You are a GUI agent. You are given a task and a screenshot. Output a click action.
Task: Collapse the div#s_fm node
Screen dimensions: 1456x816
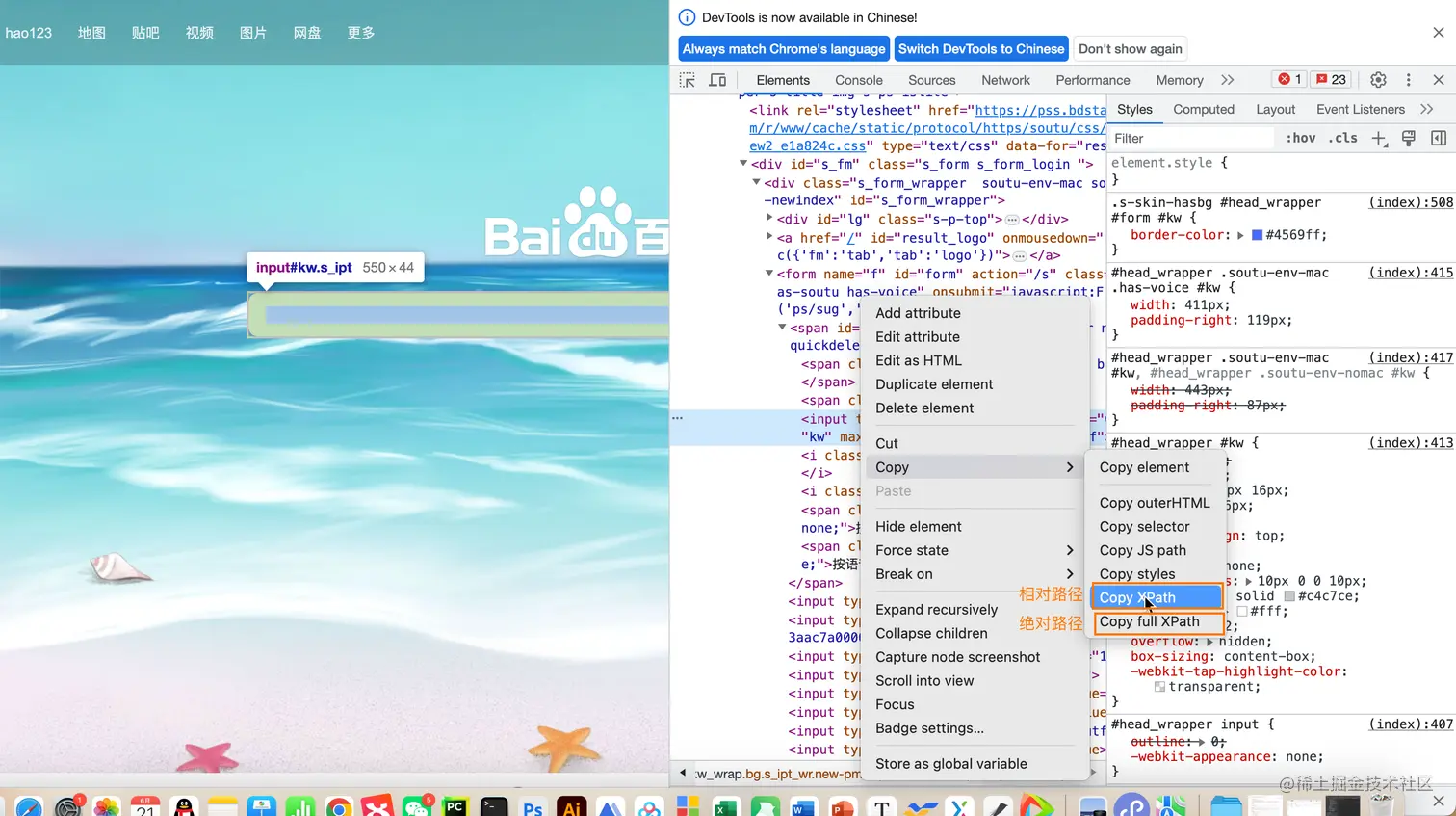(743, 164)
